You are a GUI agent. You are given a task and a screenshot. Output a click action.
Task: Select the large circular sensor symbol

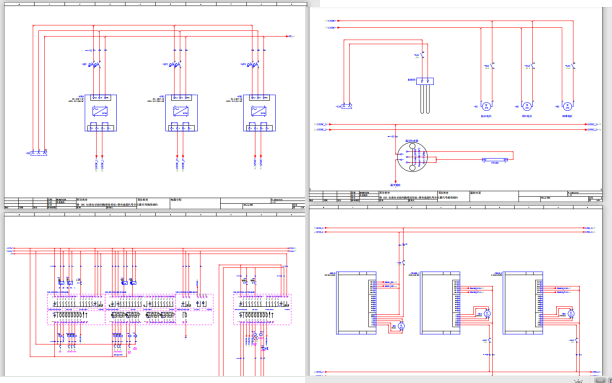pyautogui.click(x=412, y=157)
